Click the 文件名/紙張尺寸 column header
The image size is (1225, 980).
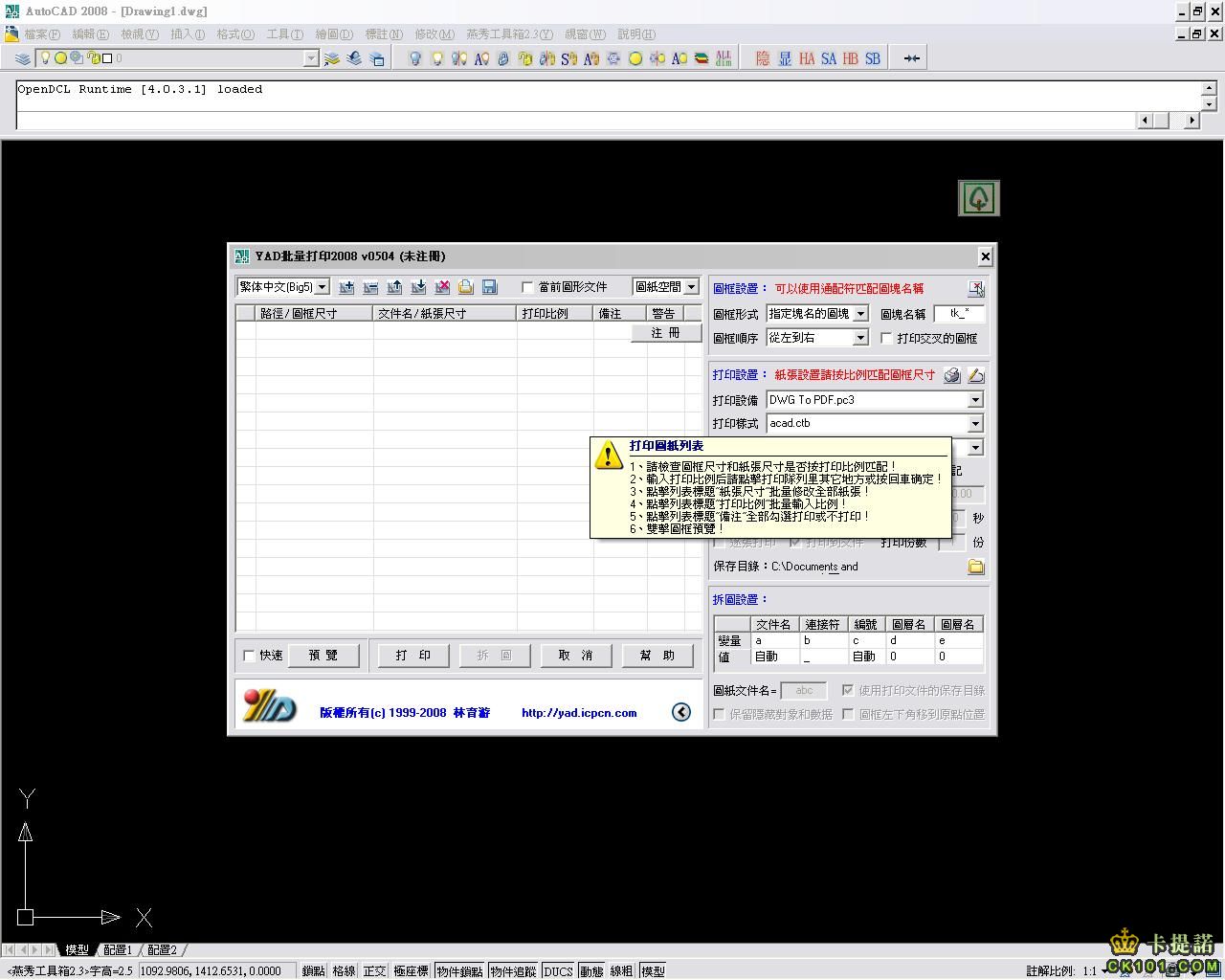tap(445, 313)
